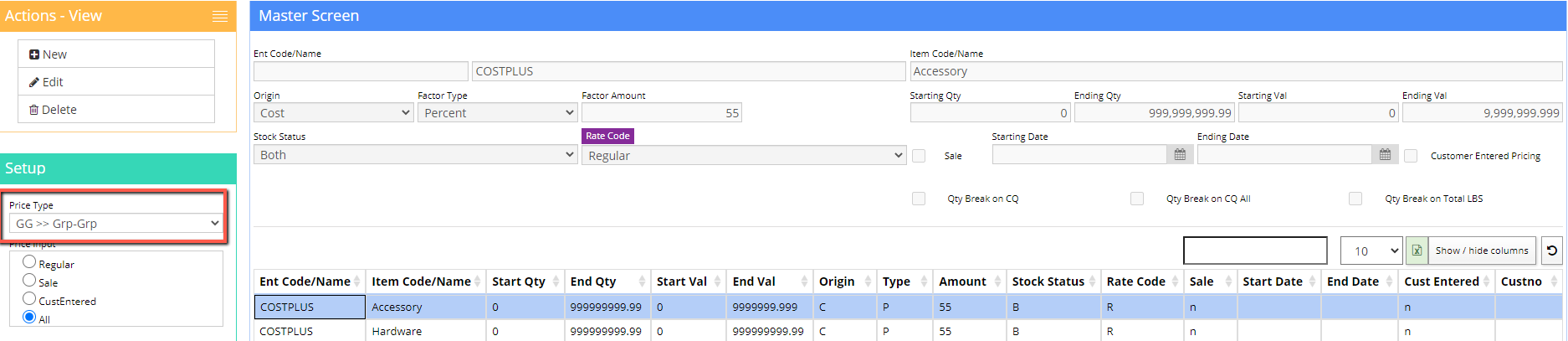Open the Rate Code dropdown showing Regular
The image size is (1568, 341).
tap(744, 155)
